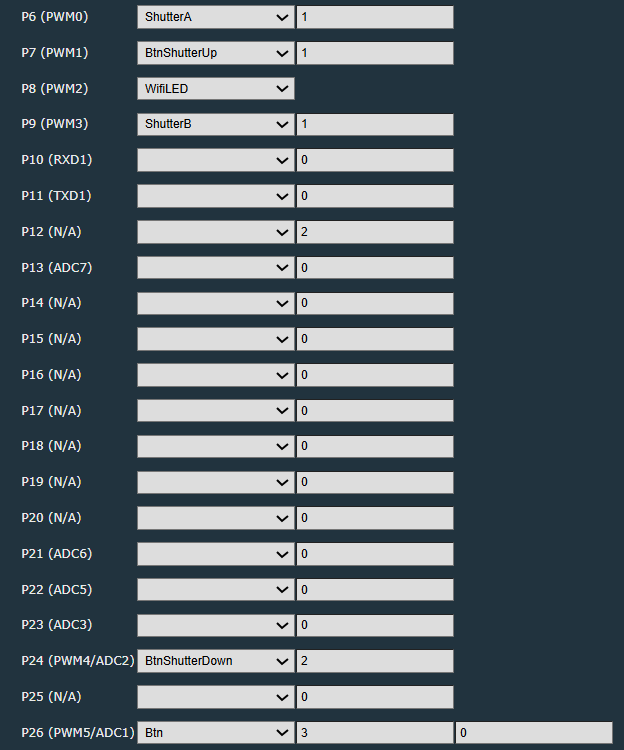The height and width of the screenshot is (750, 624).
Task: Open the P24 BtnShutterDown role dropdown
Action: (x=215, y=661)
